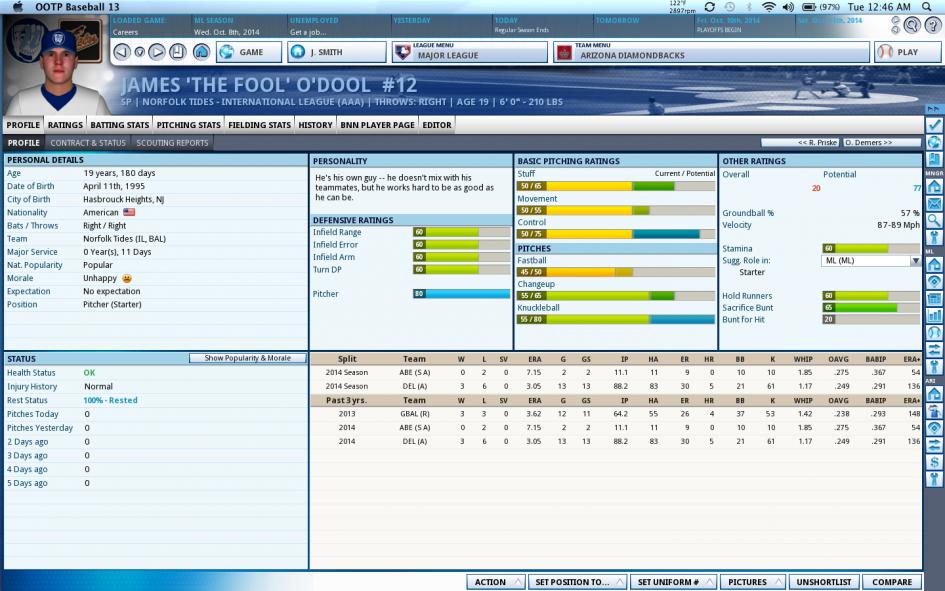Open the J. Smith manager menu
This screenshot has width=945, height=591.
point(336,52)
